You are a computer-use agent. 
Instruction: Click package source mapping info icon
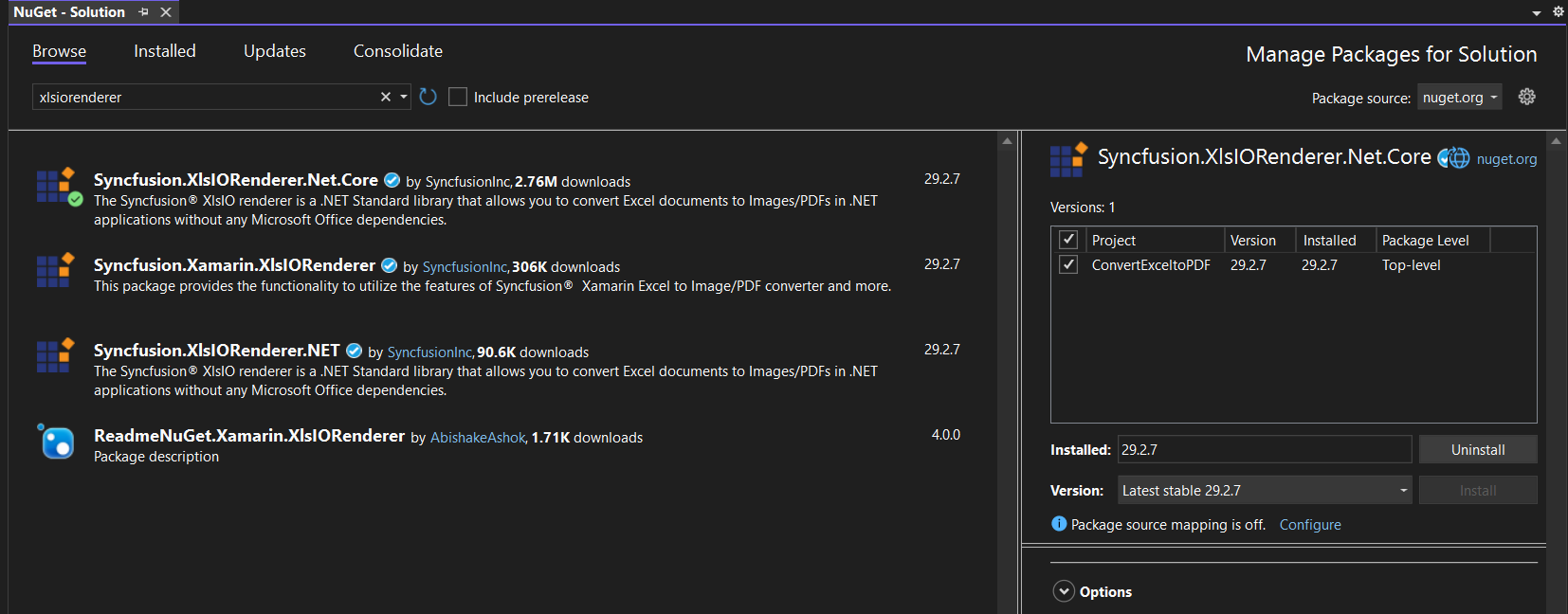pos(1059,524)
